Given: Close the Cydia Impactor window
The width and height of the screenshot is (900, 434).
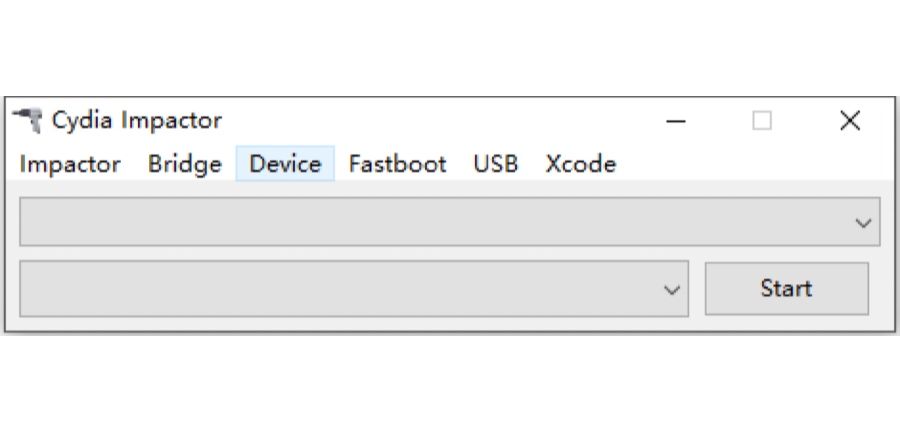Looking at the screenshot, I should coord(849,121).
